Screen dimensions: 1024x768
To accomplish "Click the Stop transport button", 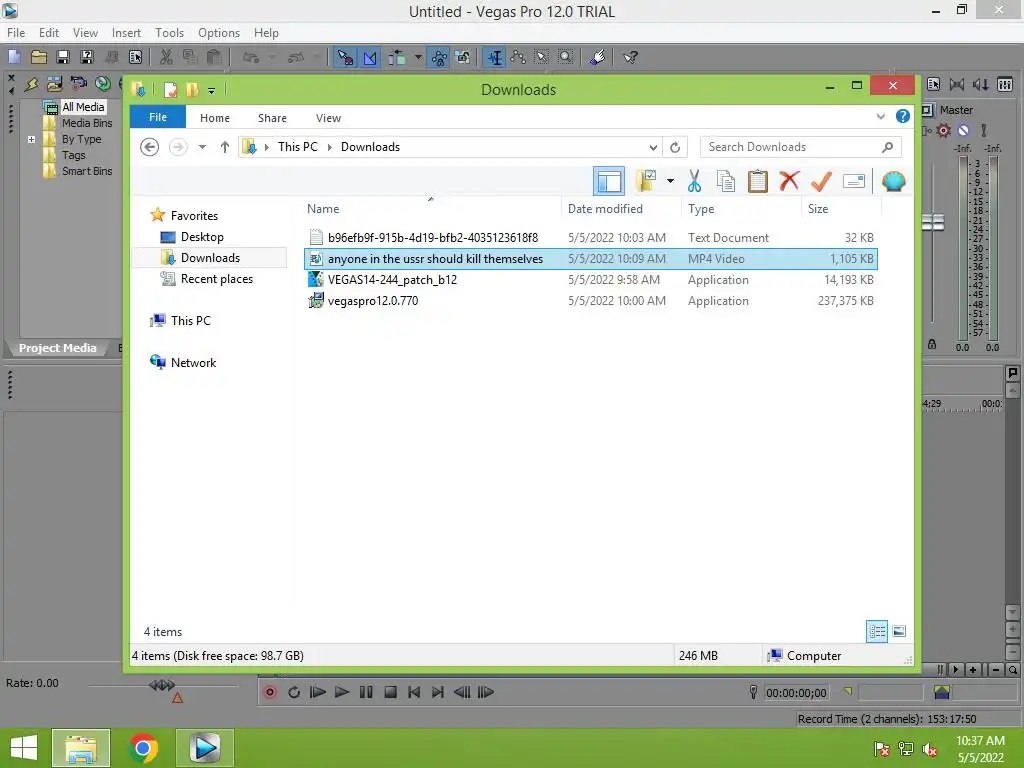I will pyautogui.click(x=391, y=692).
